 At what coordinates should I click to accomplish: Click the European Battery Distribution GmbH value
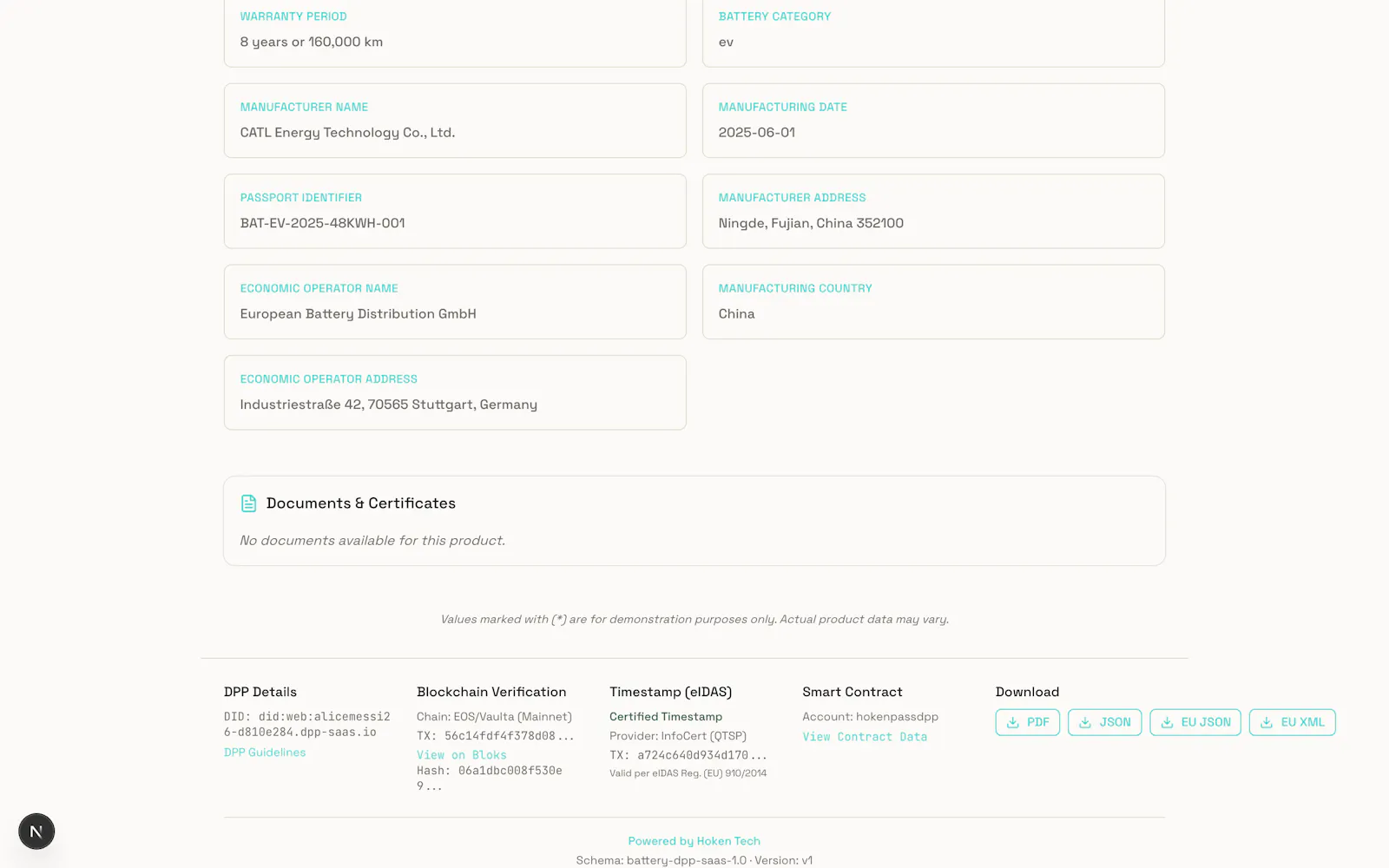pyautogui.click(x=359, y=314)
